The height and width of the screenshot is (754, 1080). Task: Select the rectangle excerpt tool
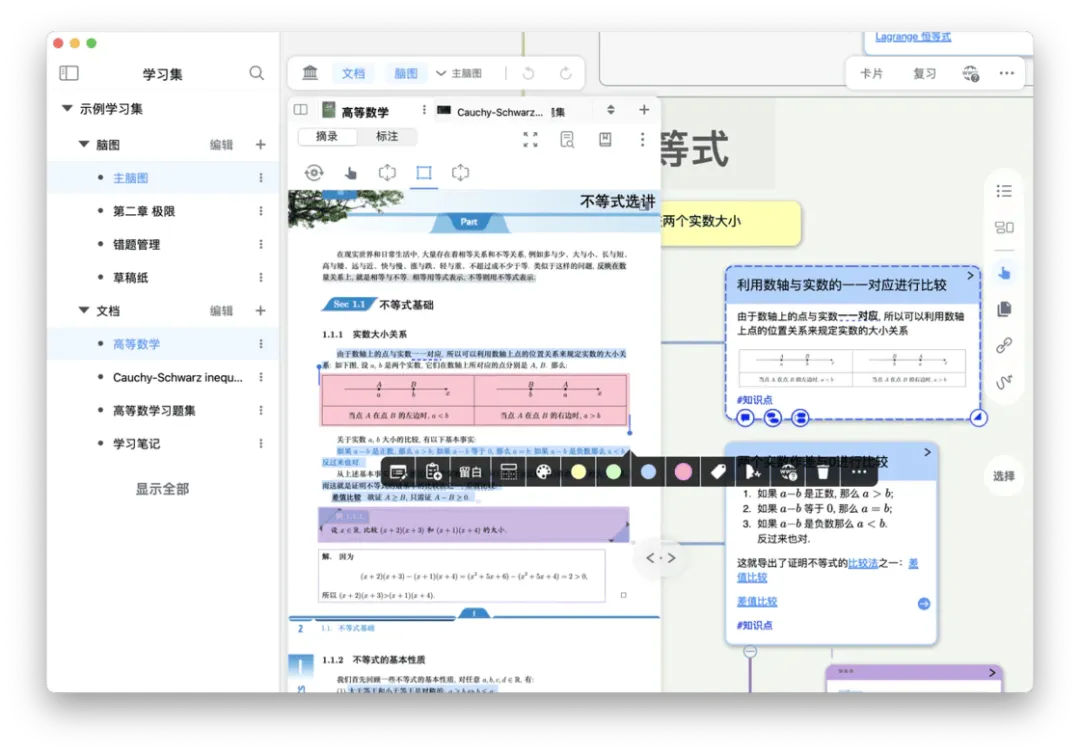[424, 173]
